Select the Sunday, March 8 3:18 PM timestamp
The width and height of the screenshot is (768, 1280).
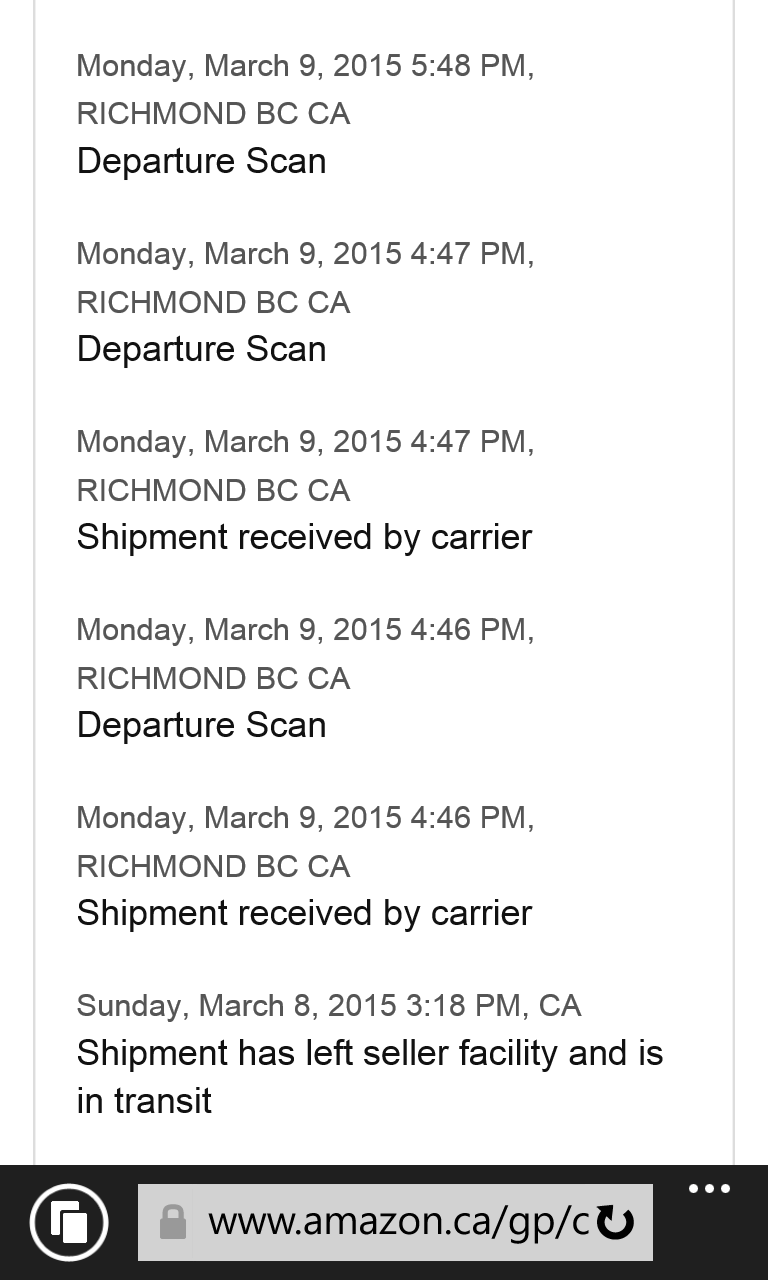328,1006
